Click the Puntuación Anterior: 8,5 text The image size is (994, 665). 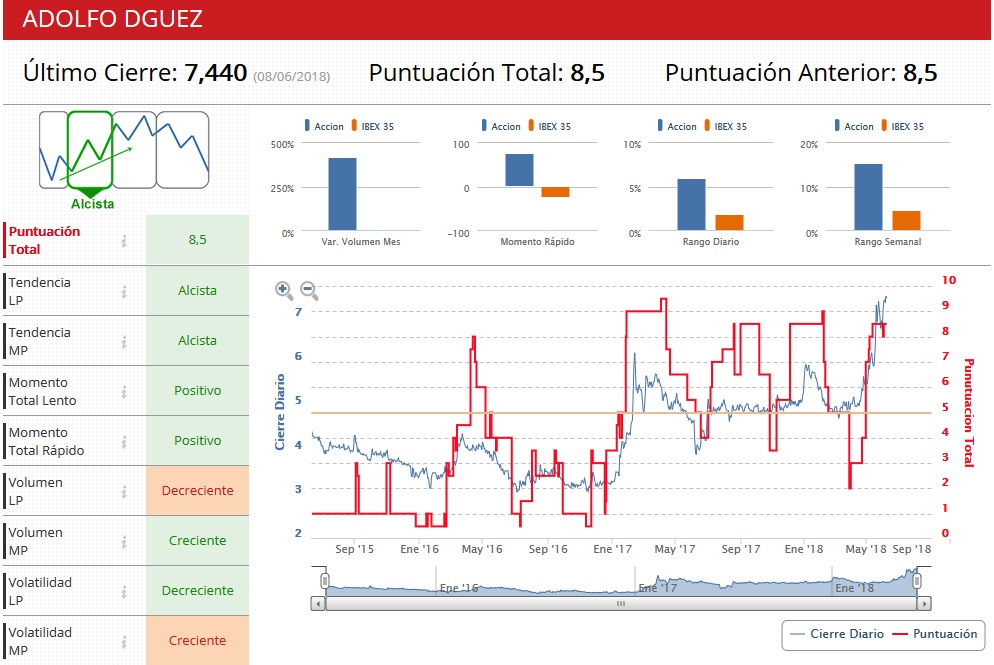[801, 73]
